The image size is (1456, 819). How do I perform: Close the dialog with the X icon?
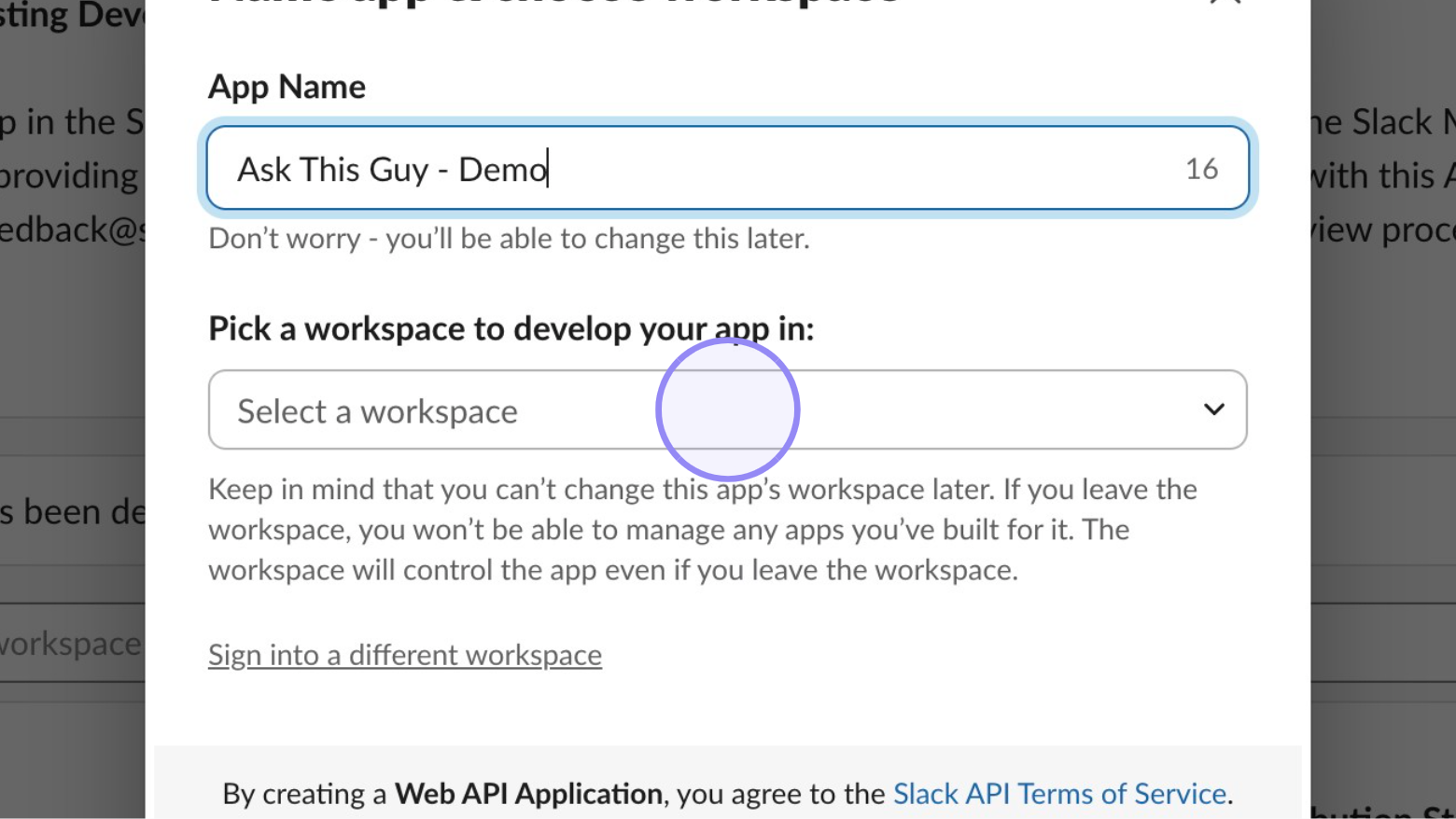1225,3
